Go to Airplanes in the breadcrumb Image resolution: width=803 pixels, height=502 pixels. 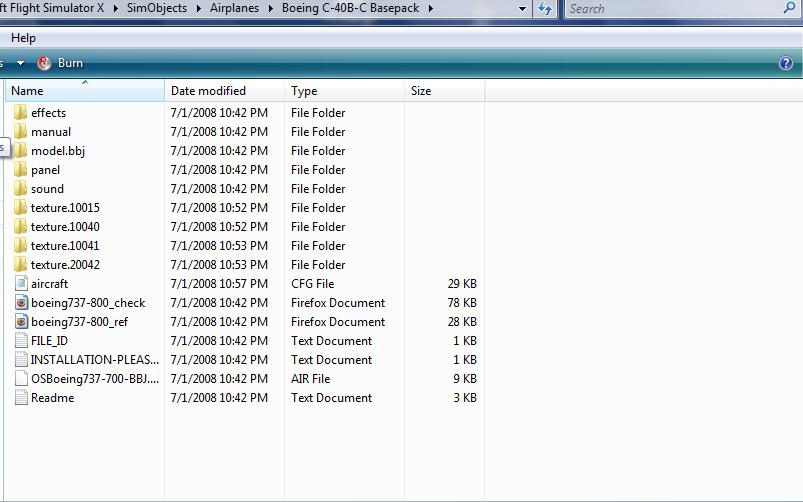(235, 8)
